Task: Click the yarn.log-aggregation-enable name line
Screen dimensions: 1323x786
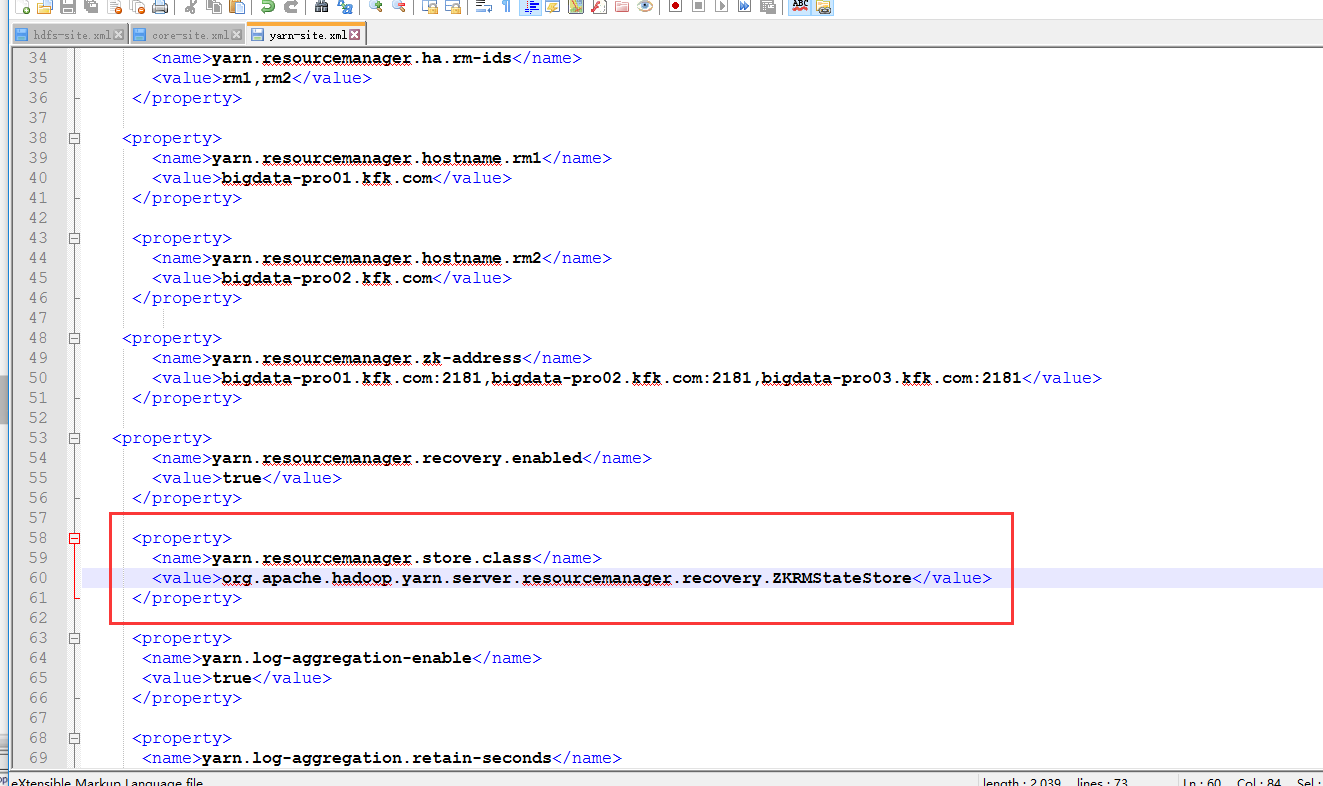Action: pyautogui.click(x=341, y=658)
